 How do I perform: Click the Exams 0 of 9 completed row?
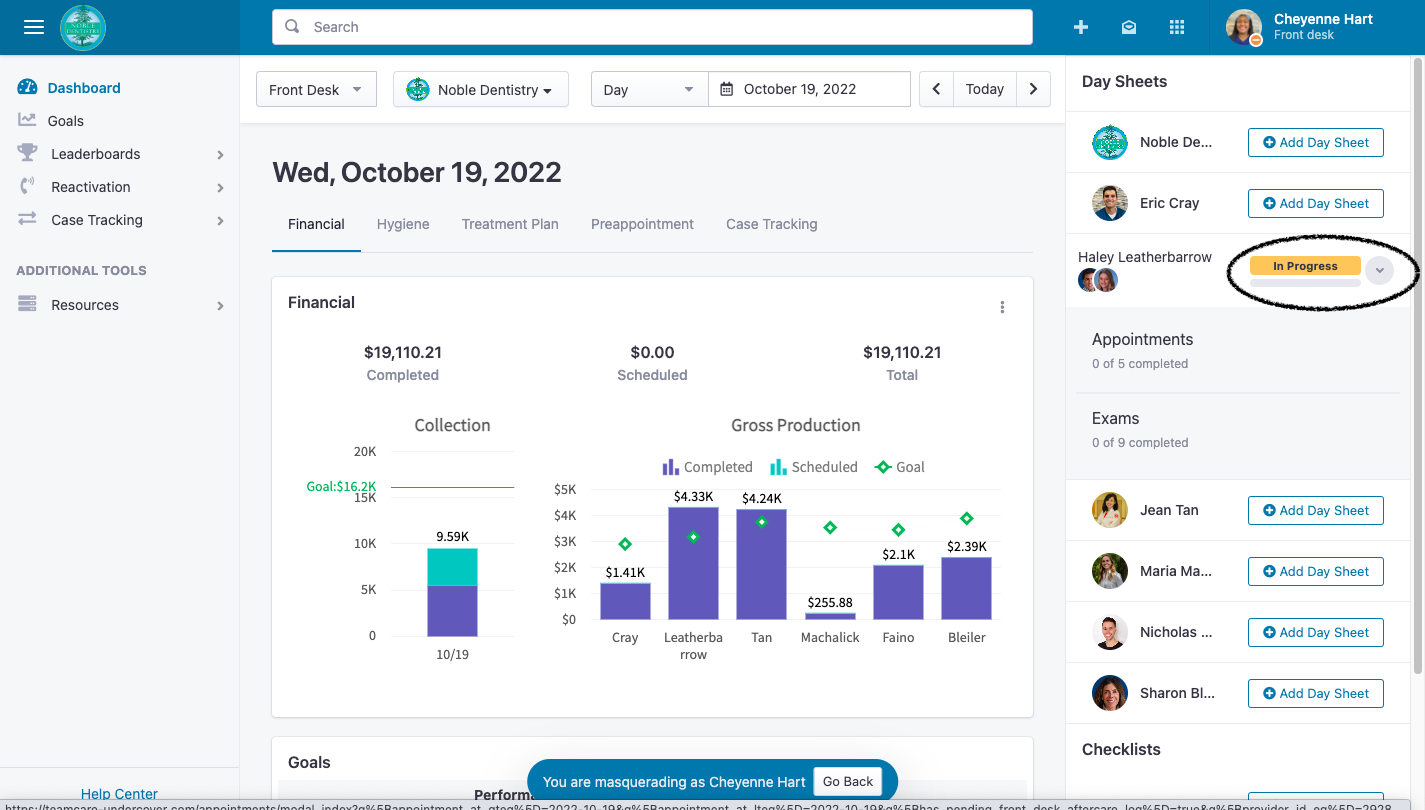pyautogui.click(x=1238, y=429)
